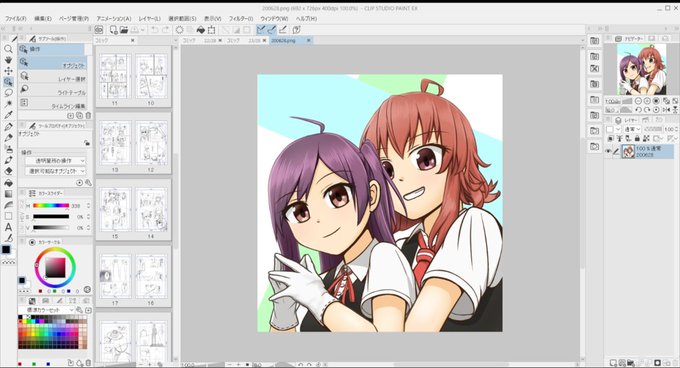Click the New document icon in command bar
The height and width of the screenshot is (368, 680).
pos(113,29)
